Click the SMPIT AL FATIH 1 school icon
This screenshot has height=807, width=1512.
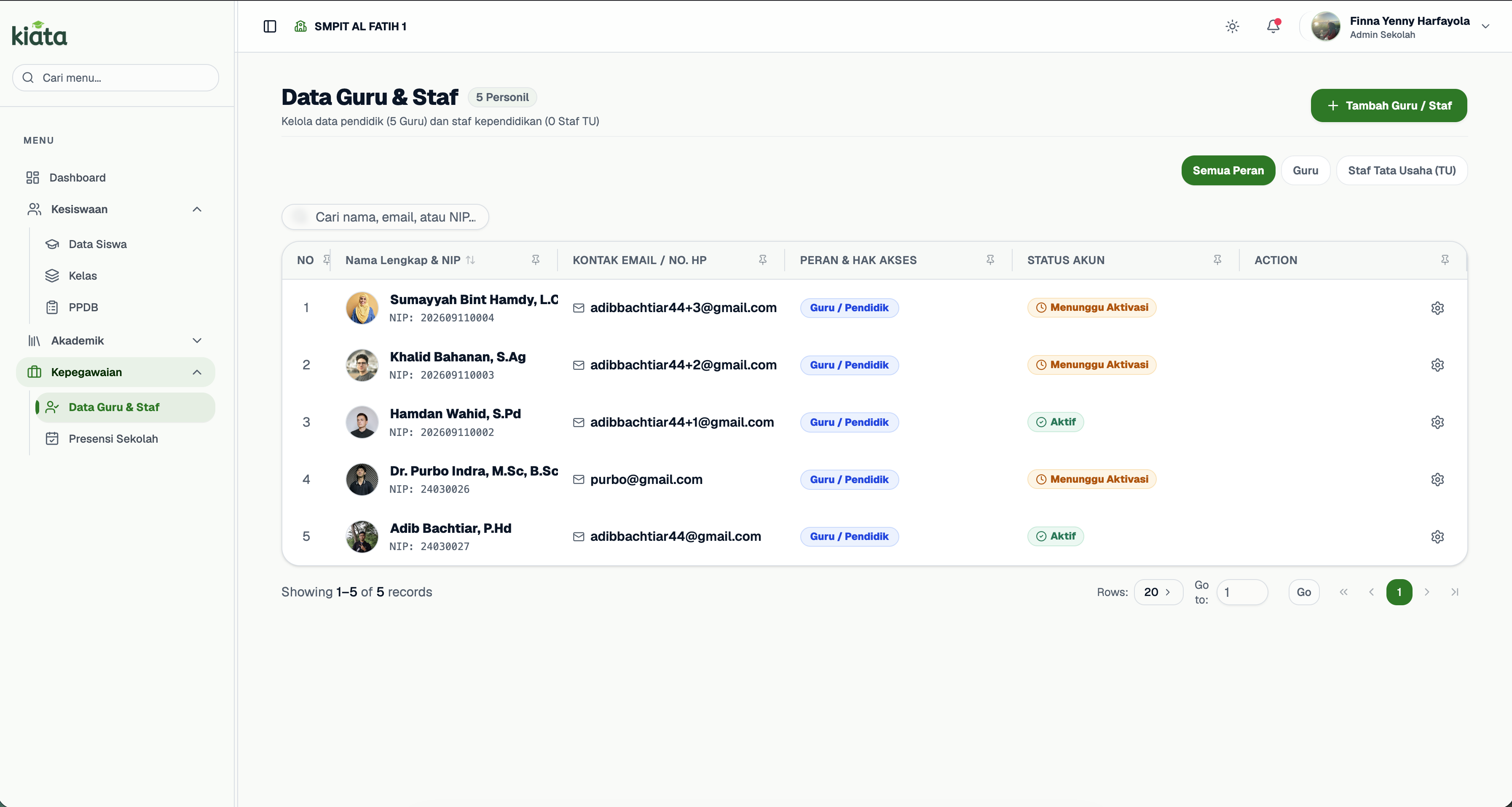coord(300,27)
